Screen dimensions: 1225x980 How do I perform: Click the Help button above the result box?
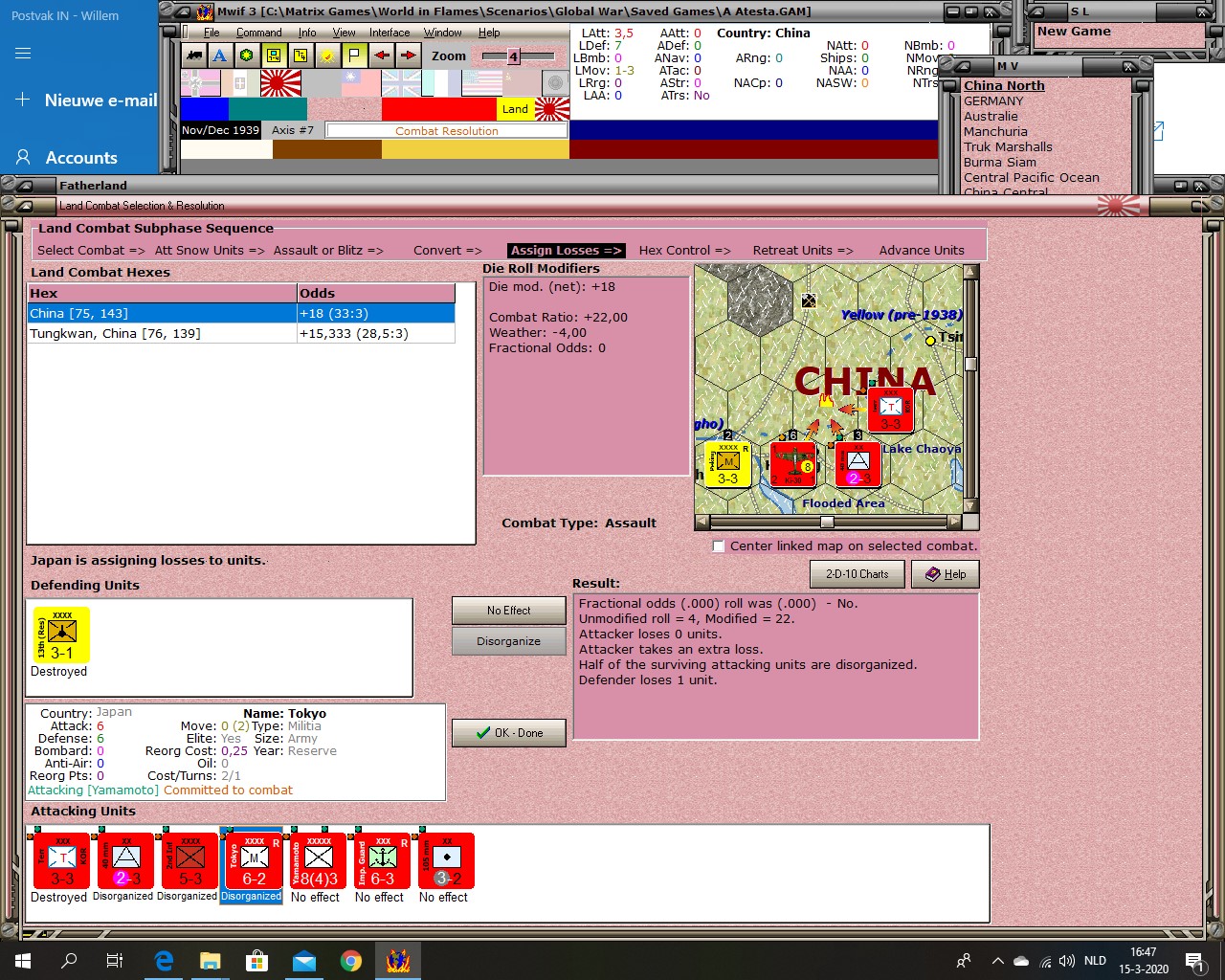[945, 574]
